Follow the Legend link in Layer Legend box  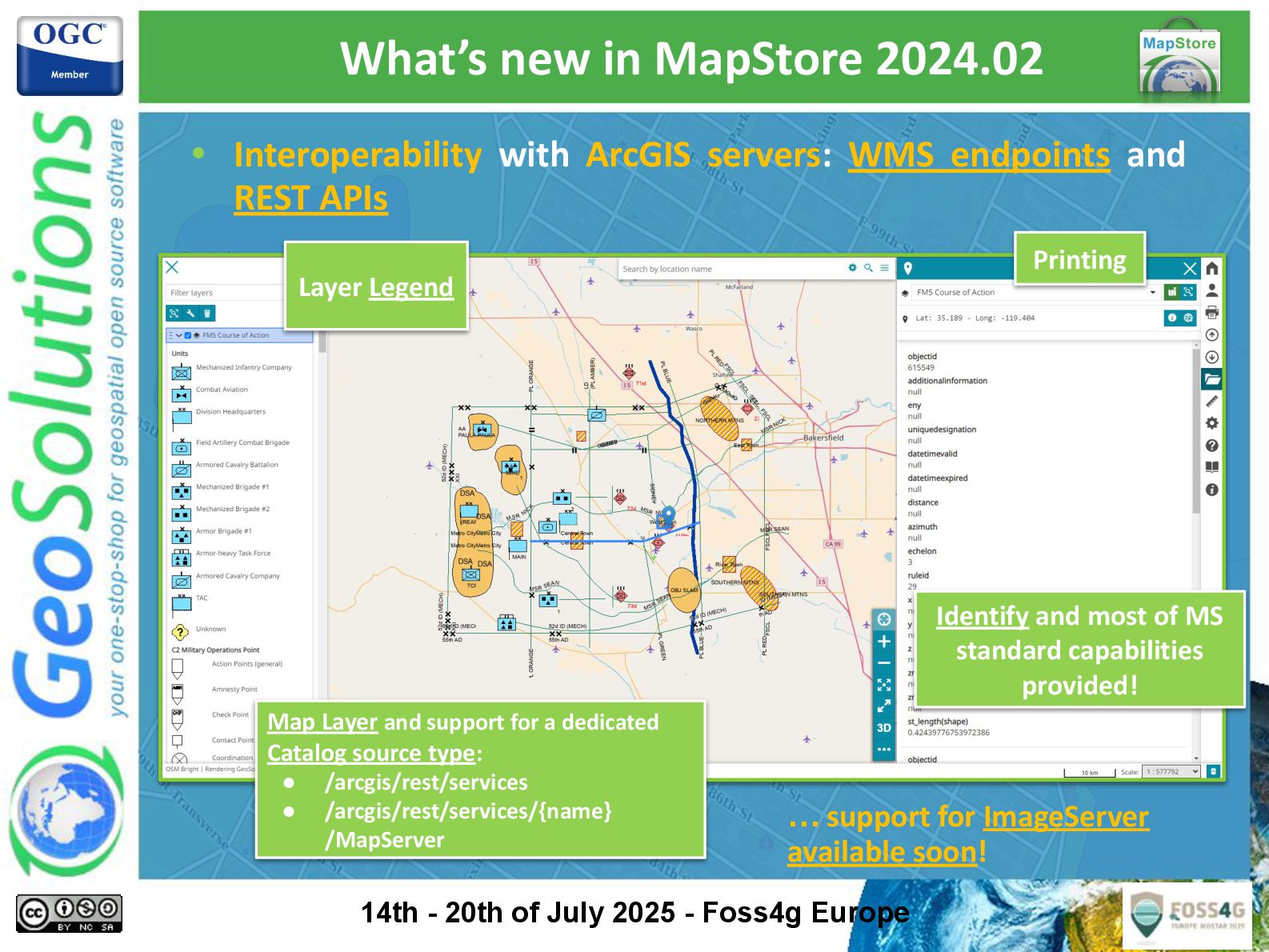tap(411, 287)
